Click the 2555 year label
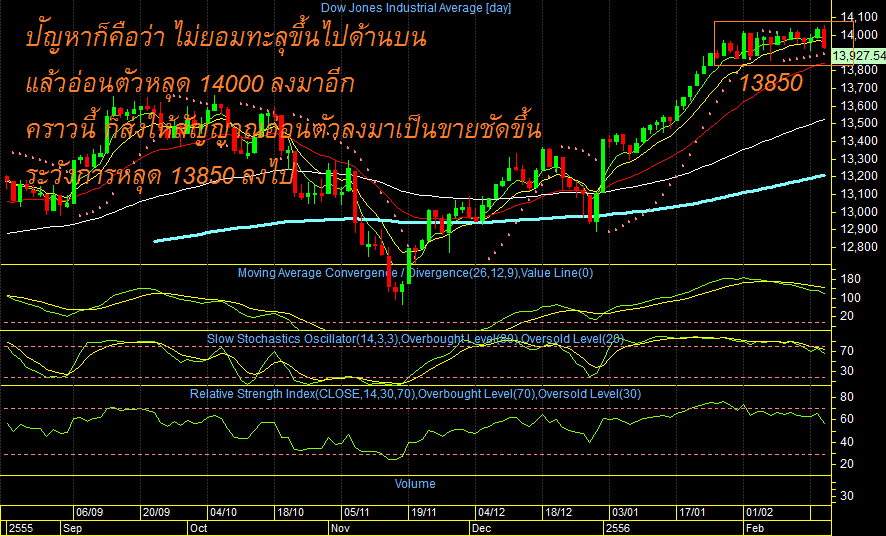This screenshot has width=886, height=536. [21, 529]
